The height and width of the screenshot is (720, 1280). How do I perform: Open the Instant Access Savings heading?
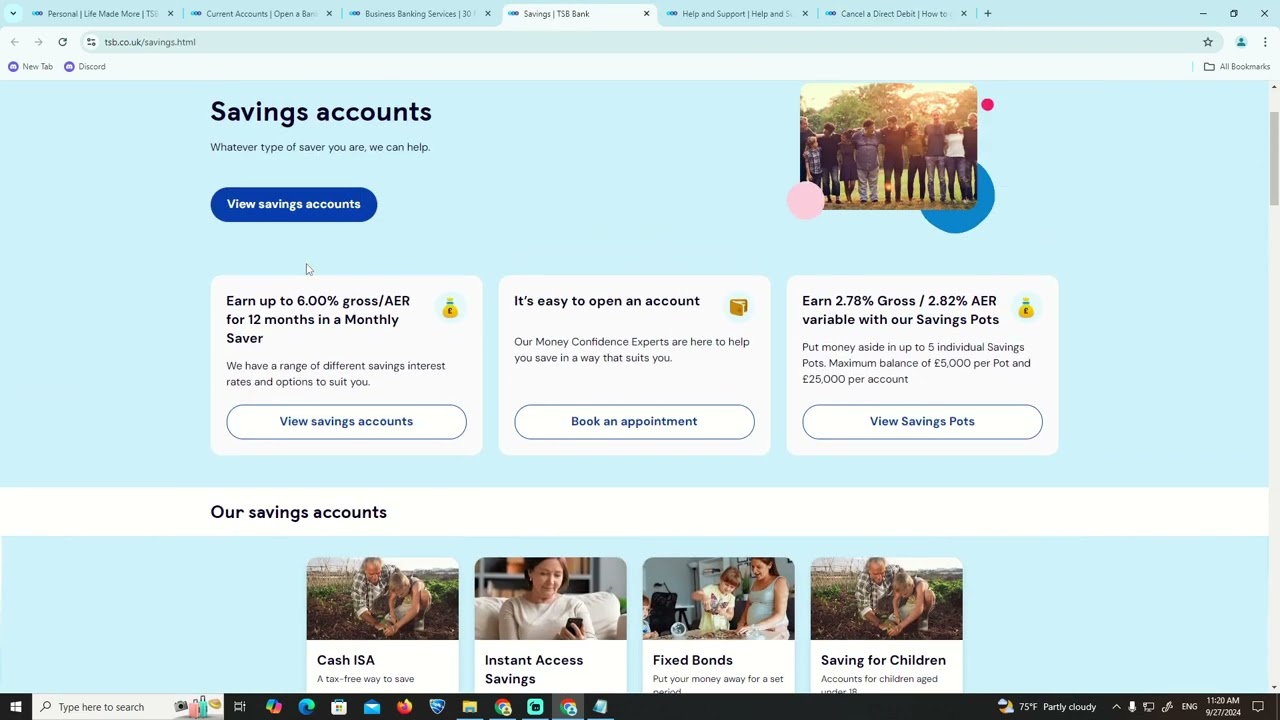point(534,669)
